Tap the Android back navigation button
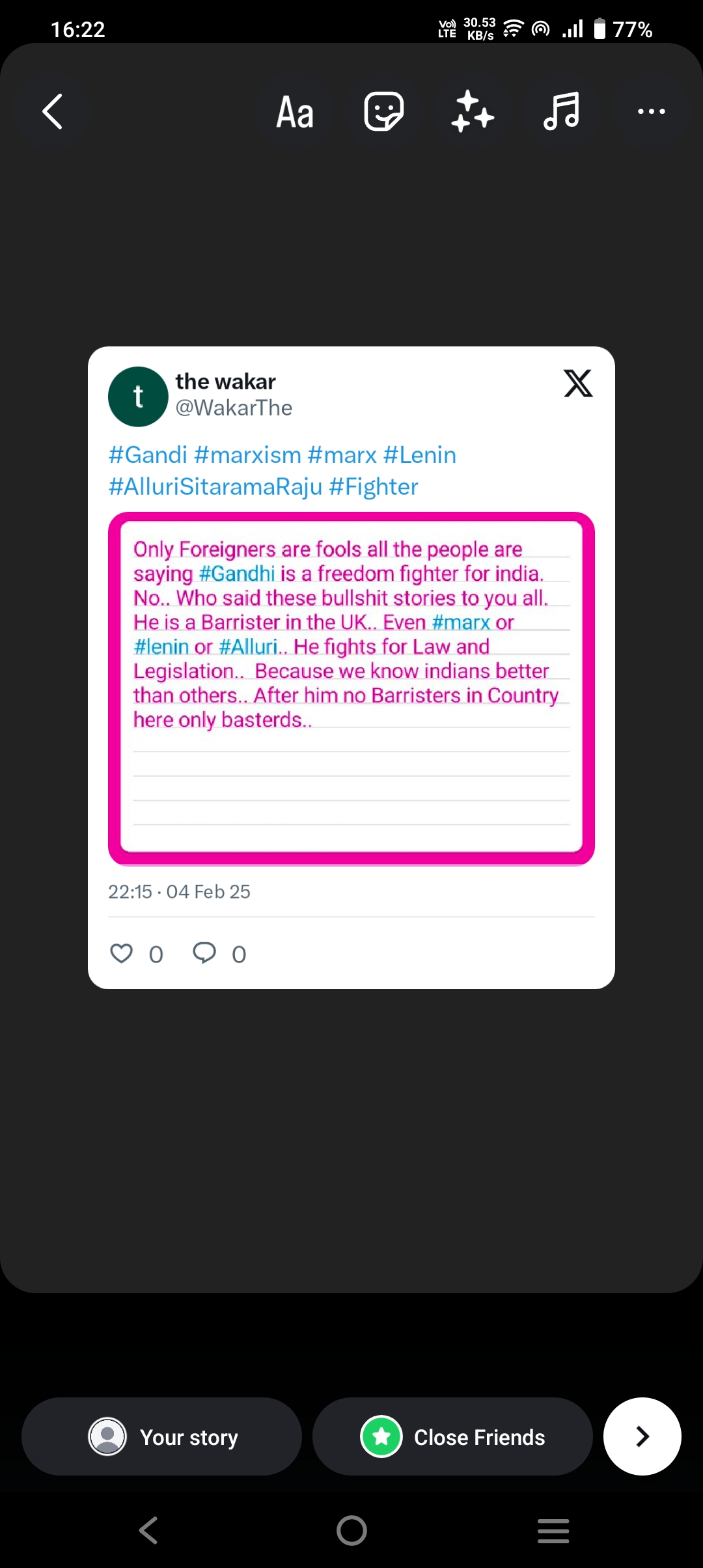Image resolution: width=703 pixels, height=1568 pixels. [x=148, y=1530]
